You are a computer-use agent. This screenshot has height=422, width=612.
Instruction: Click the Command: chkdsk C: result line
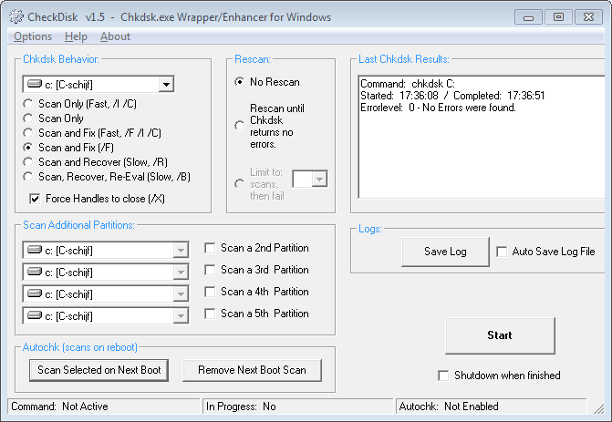point(407,84)
